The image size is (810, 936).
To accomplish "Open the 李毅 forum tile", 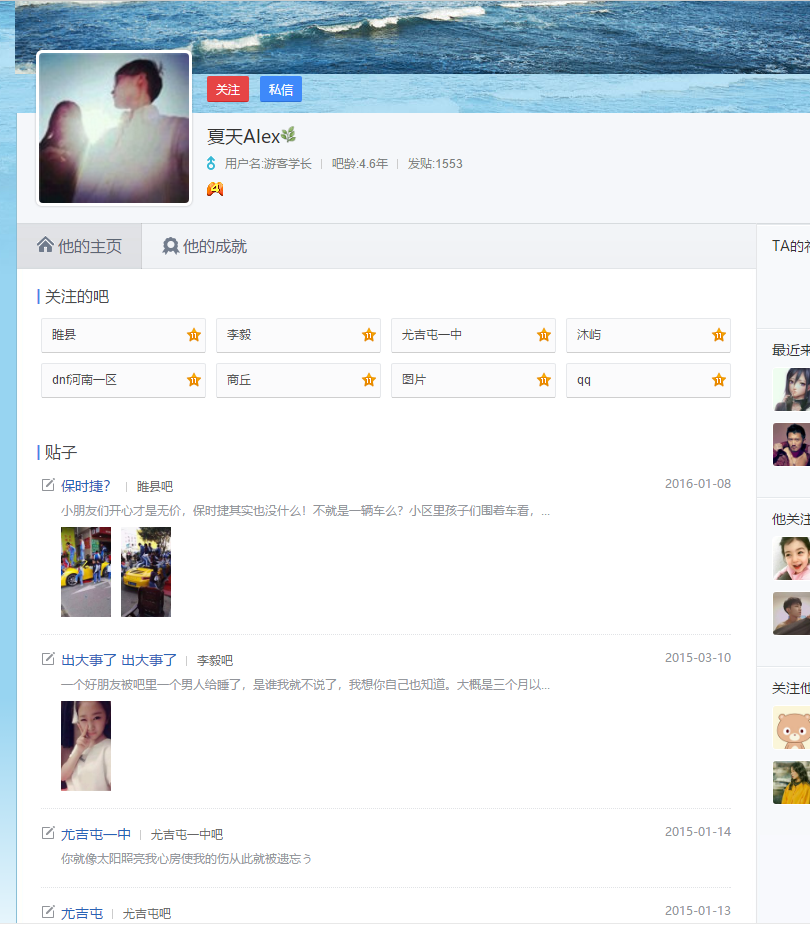I will pyautogui.click(x=298, y=335).
